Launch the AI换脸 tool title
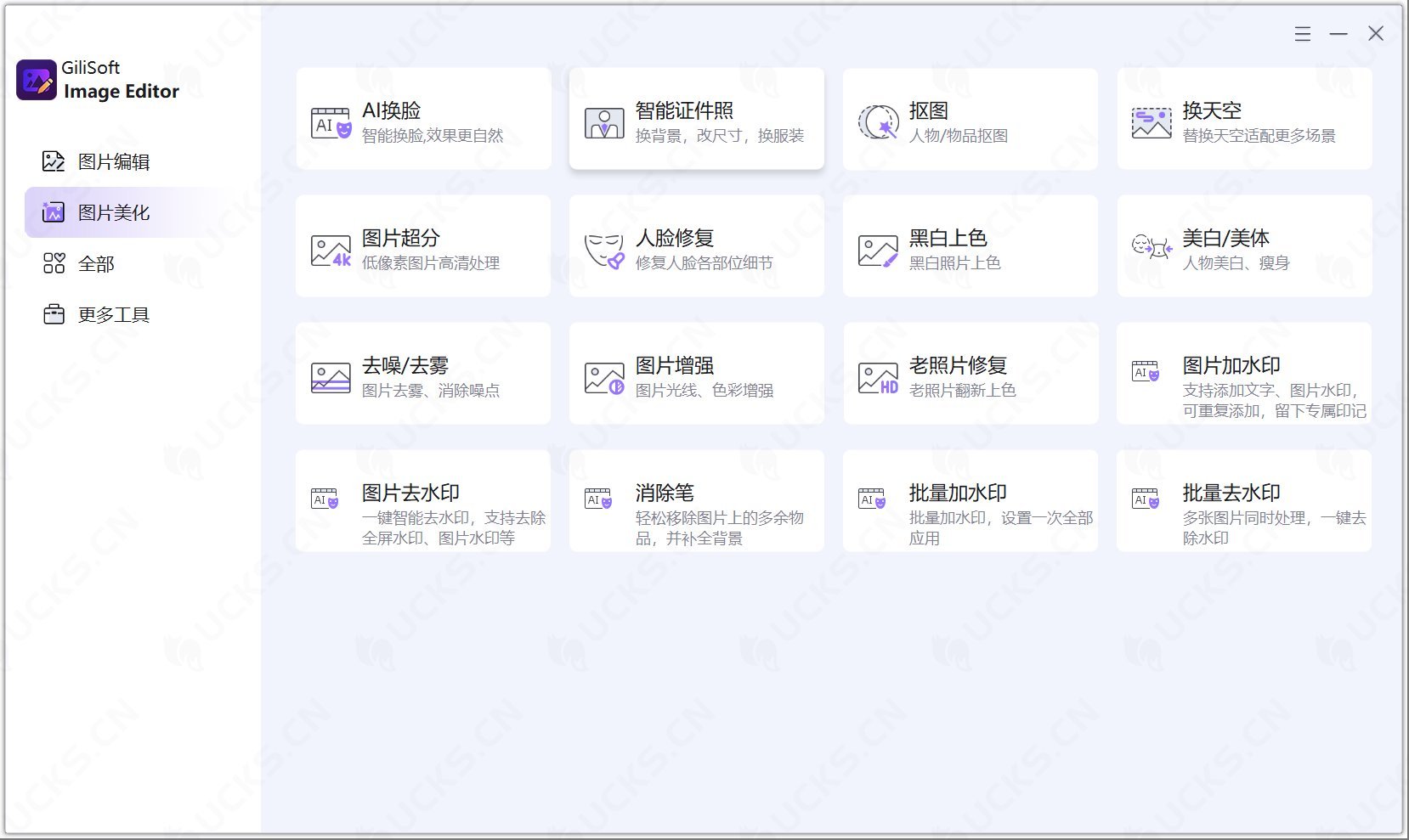 coord(391,110)
